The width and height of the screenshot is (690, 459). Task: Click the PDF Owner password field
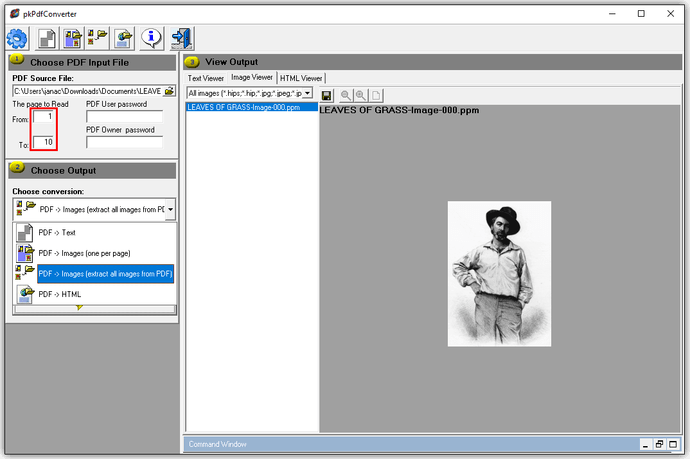click(x=125, y=143)
